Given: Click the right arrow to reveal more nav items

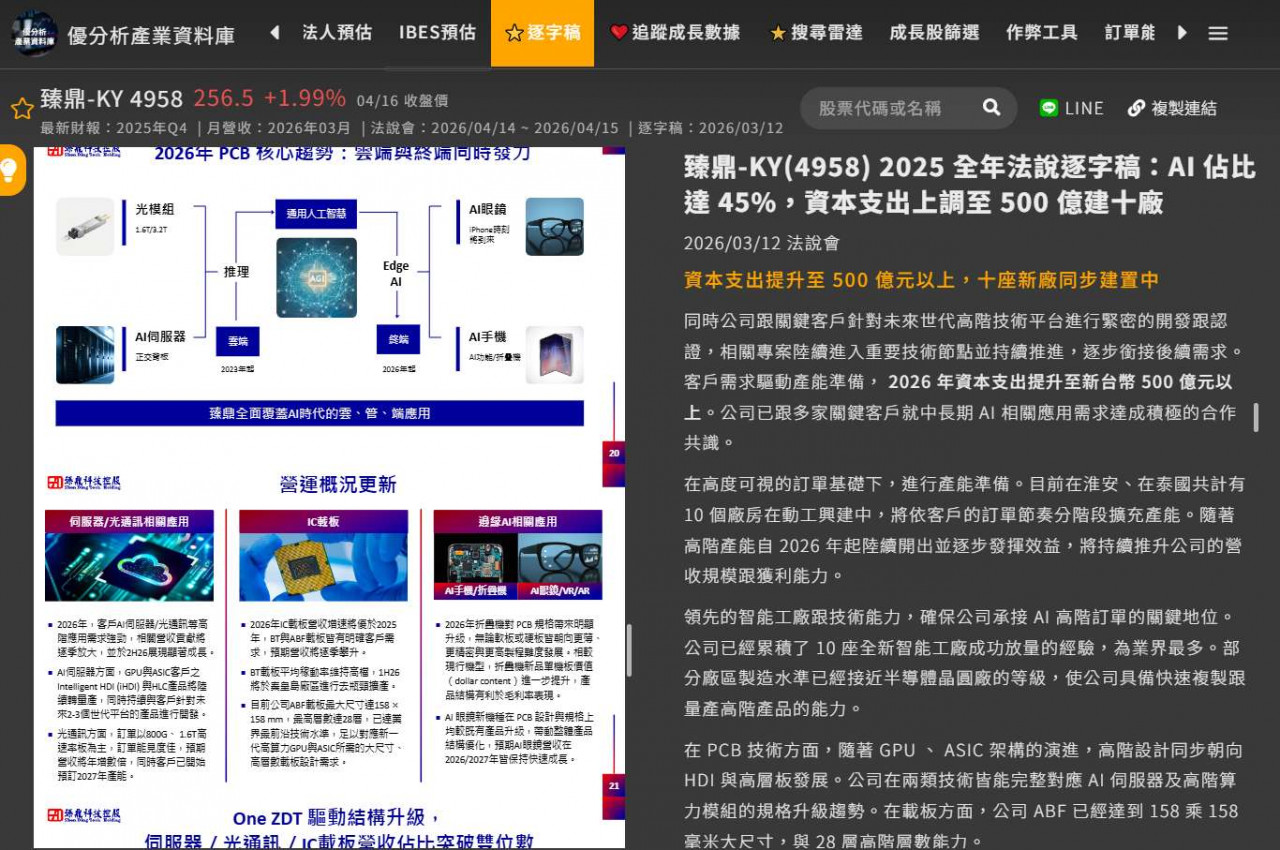Looking at the screenshot, I should [1183, 32].
